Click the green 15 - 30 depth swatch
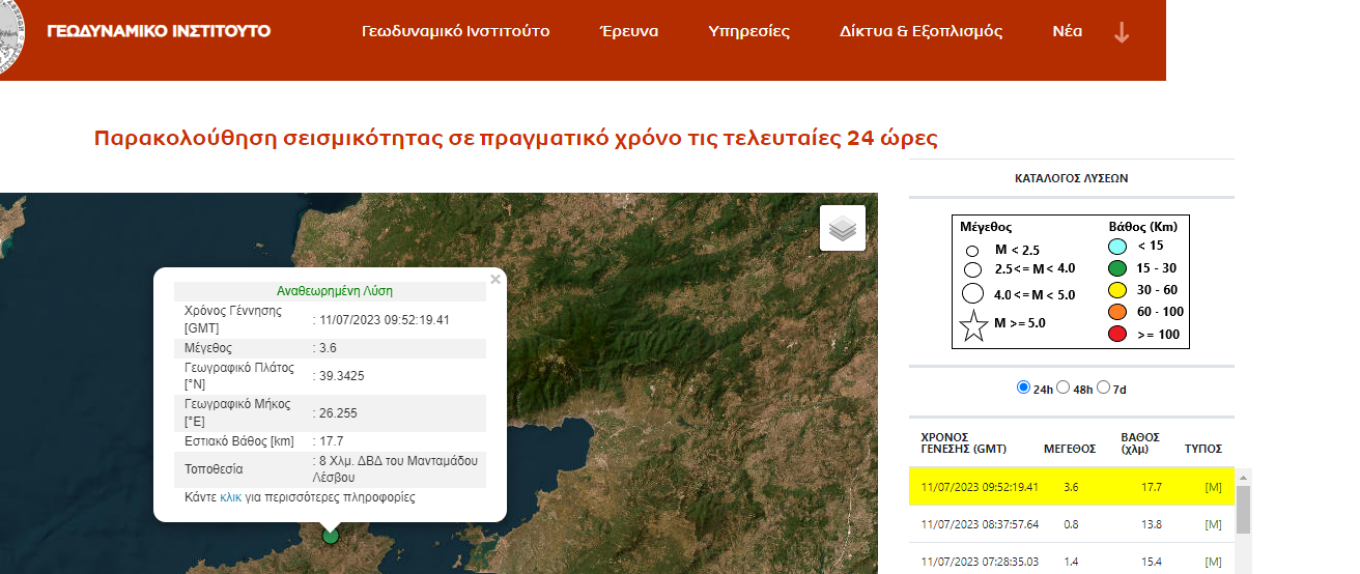 click(x=1118, y=268)
